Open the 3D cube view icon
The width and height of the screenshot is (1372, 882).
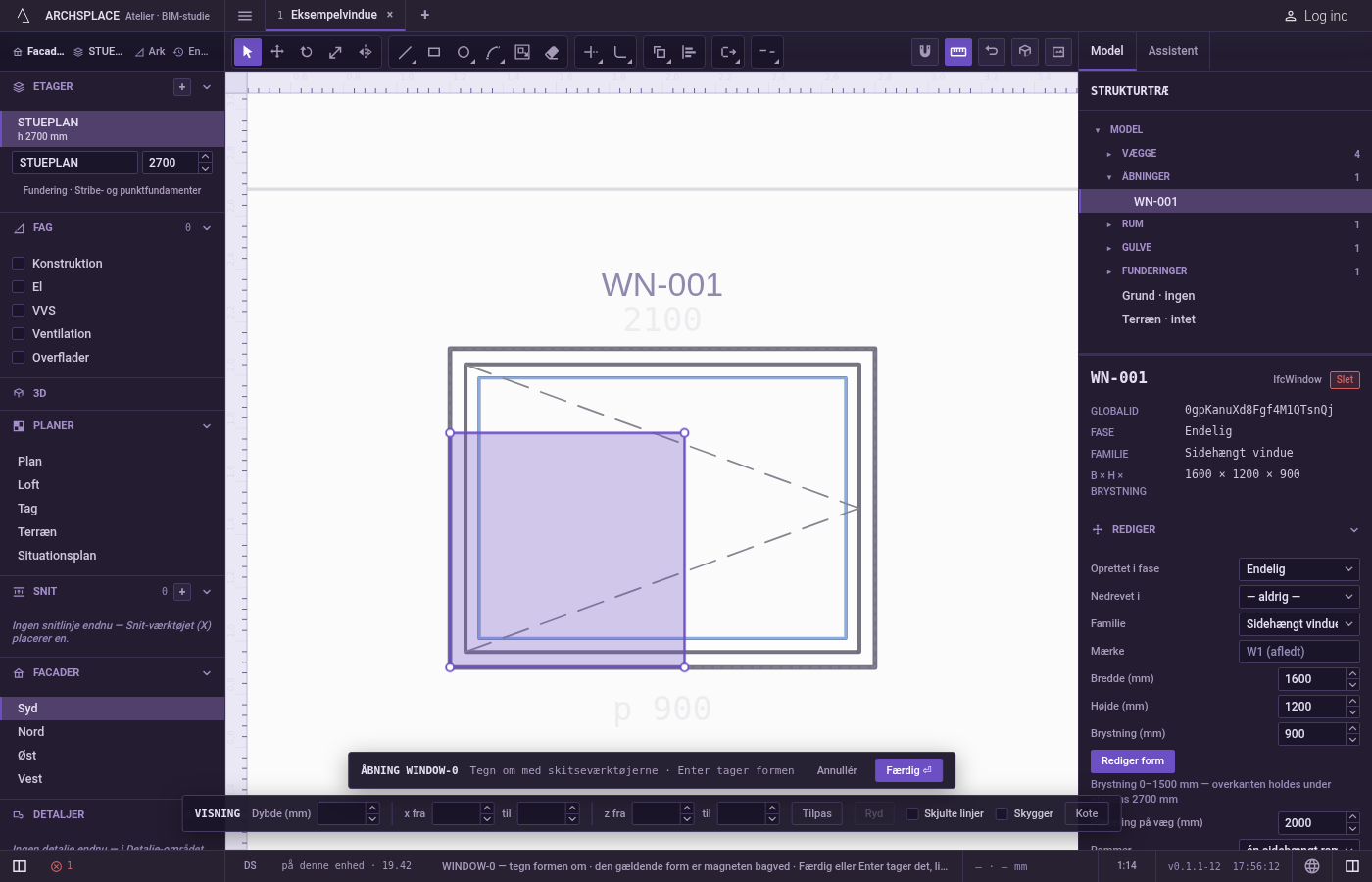pyautogui.click(x=1025, y=52)
